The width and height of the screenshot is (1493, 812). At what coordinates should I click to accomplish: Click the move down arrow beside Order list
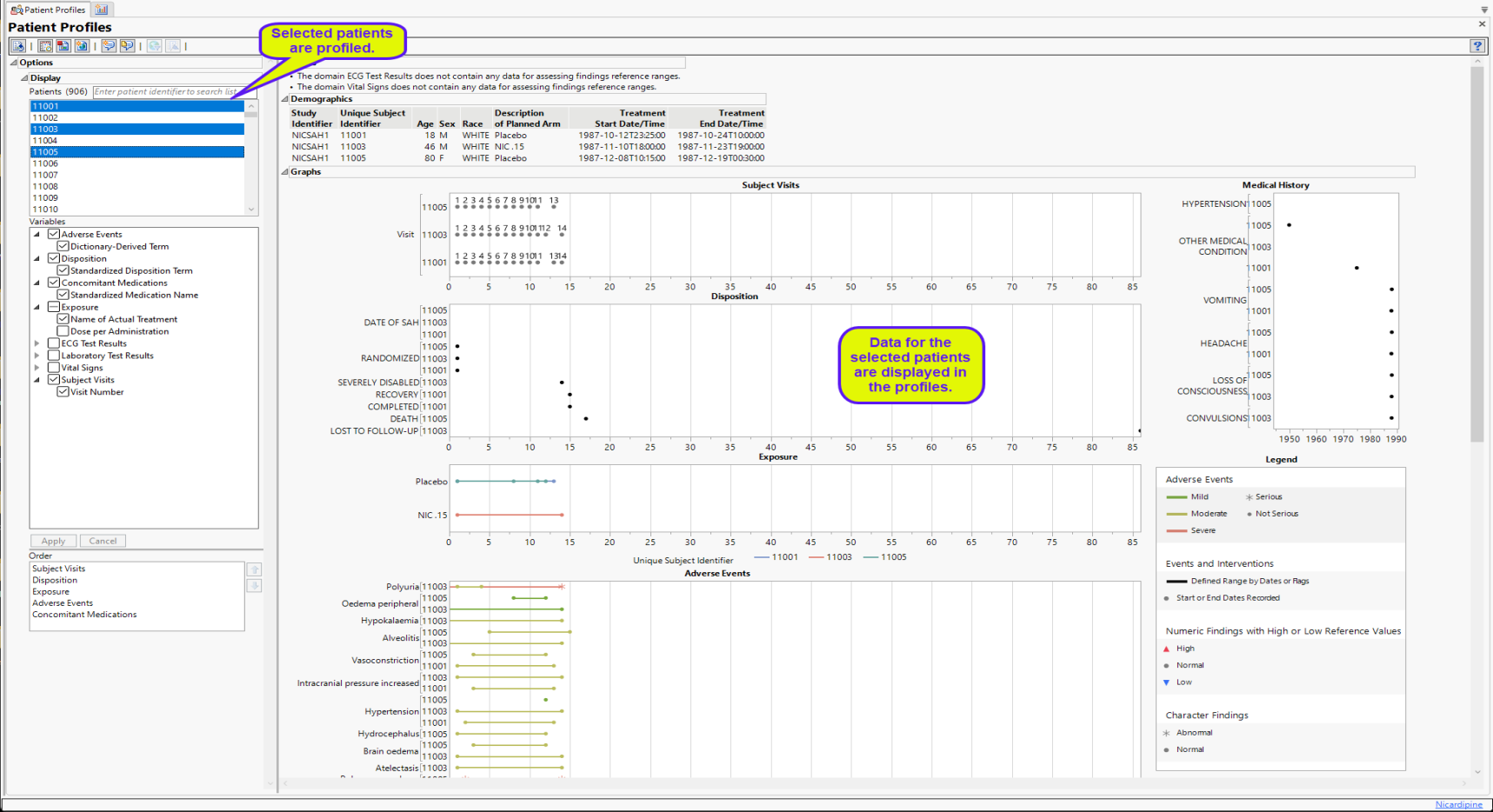tap(254, 586)
